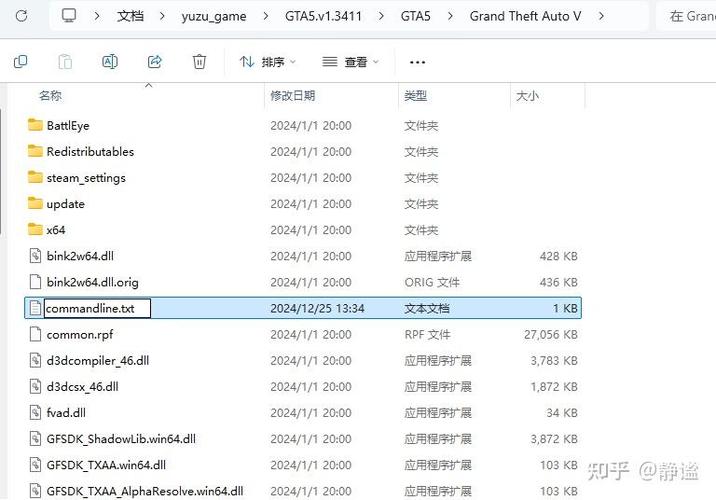This screenshot has width=716, height=500.
Task: Click the common.rpf file name
Action: (80, 335)
